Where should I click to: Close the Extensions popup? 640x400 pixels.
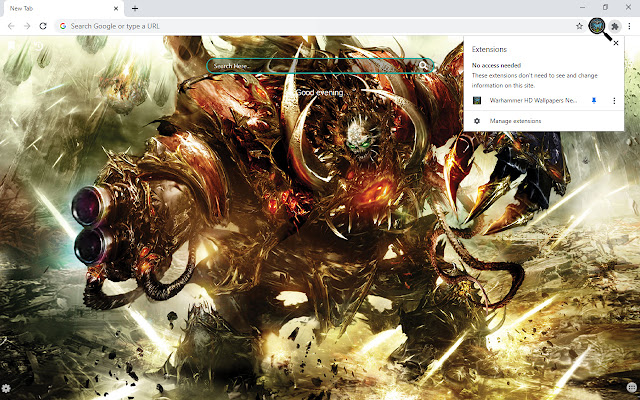616,43
